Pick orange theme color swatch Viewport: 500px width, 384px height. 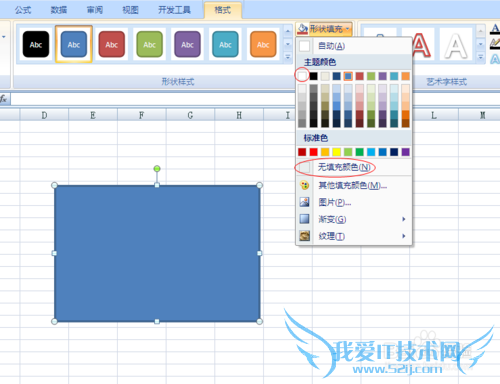[x=406, y=76]
